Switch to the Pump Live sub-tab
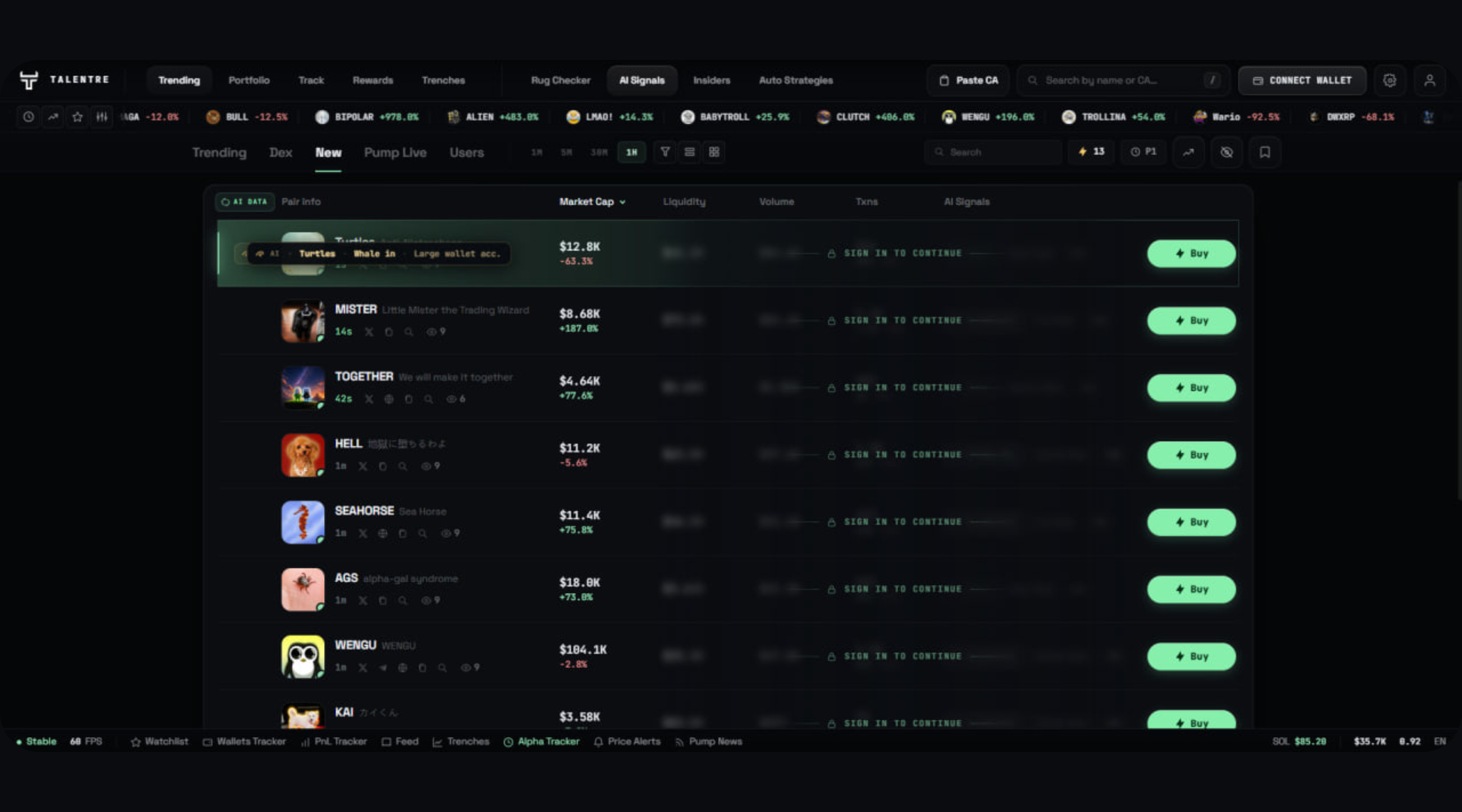This screenshot has height=812, width=1462. [395, 153]
